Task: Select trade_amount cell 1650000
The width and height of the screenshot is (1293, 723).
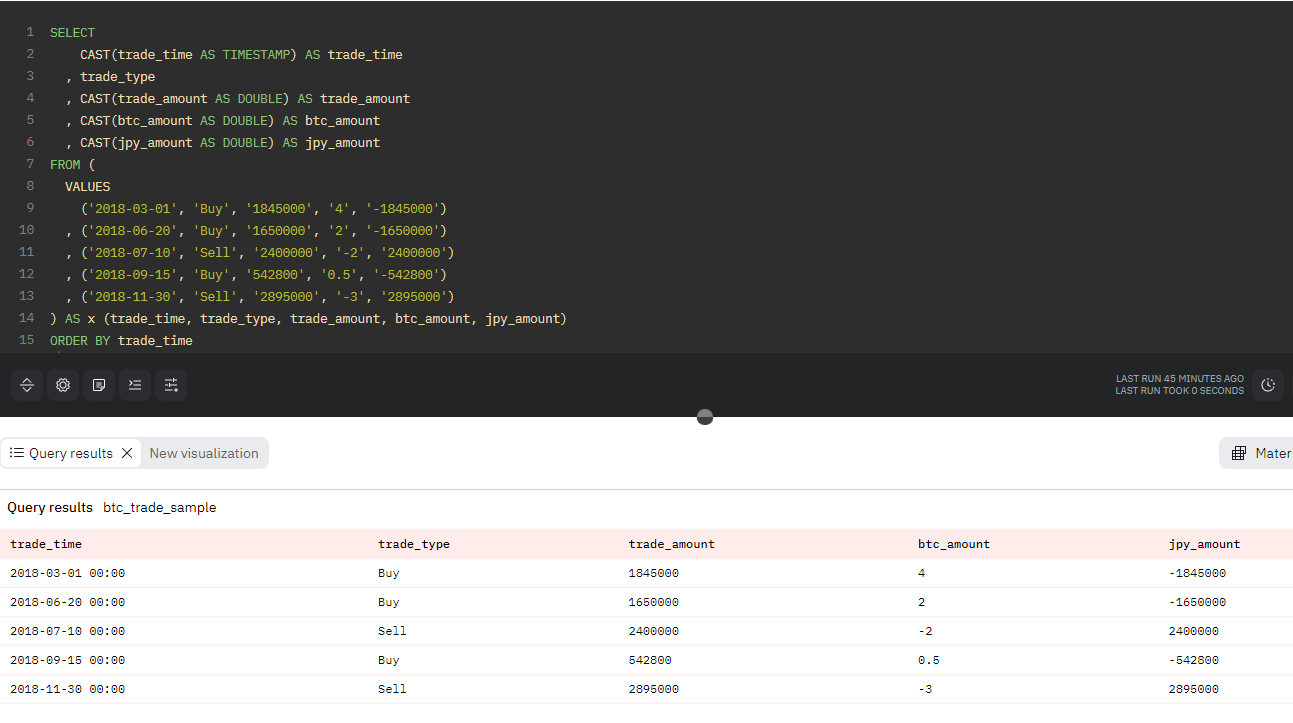Action: pos(654,602)
